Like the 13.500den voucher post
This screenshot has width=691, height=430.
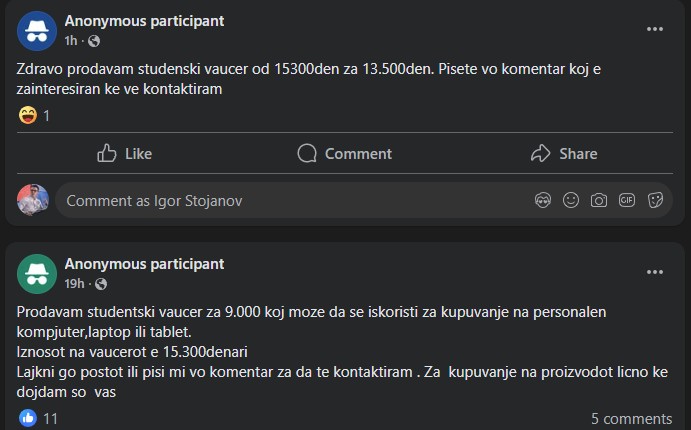(124, 153)
